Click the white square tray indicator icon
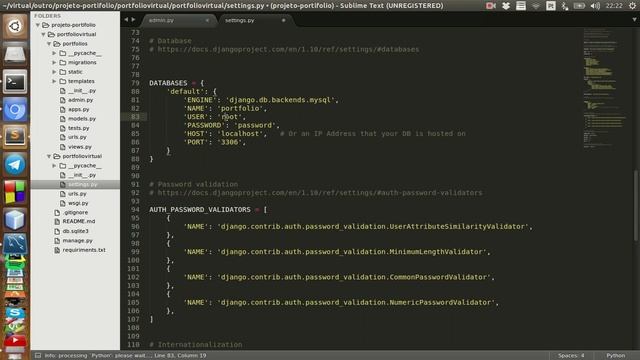 pyautogui.click(x=551, y=6)
